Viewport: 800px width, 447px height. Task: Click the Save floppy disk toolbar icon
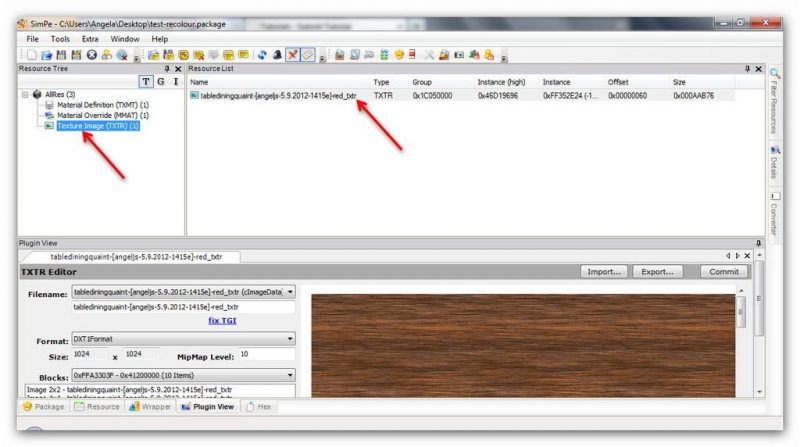[x=61, y=55]
